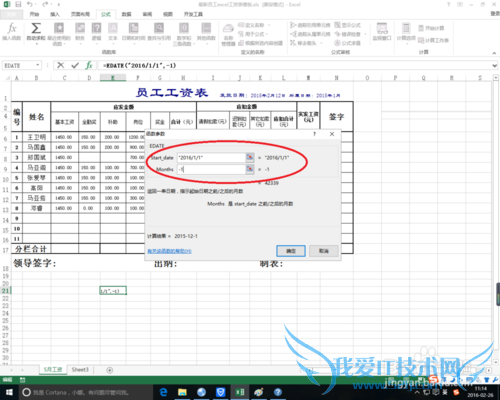
Task: Open the Date & Time functions icon
Action: coord(133,28)
